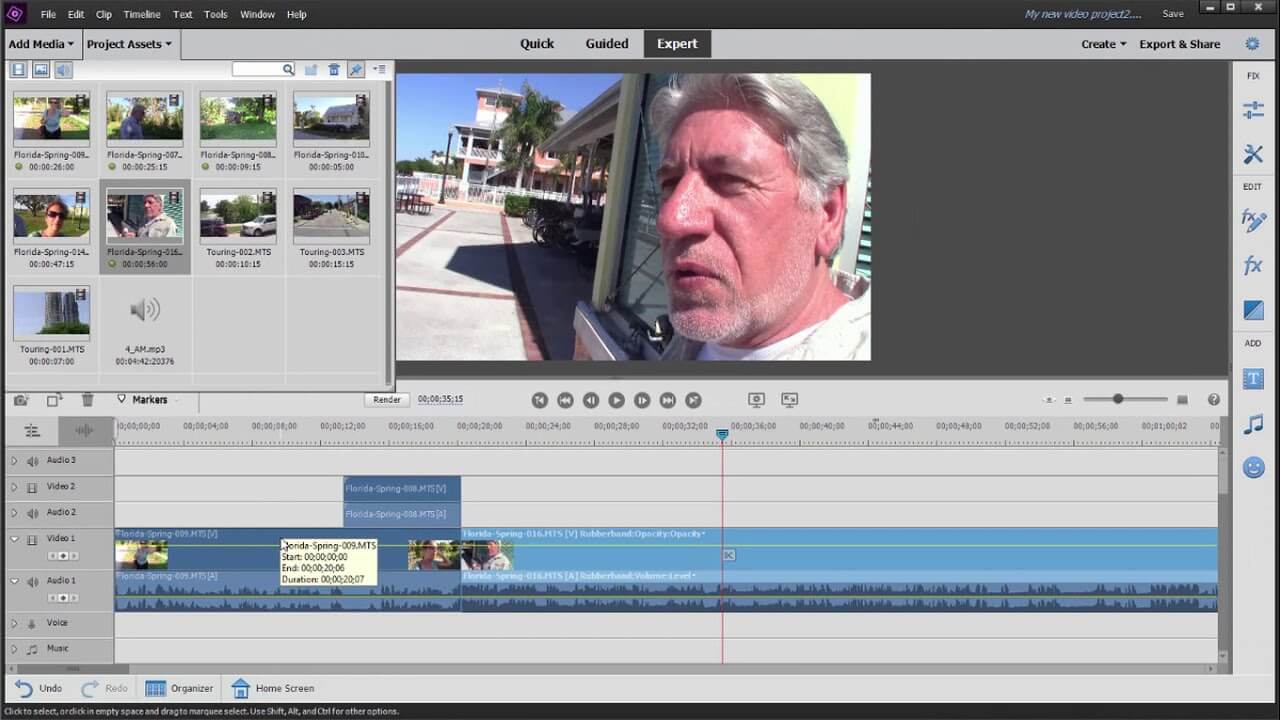The height and width of the screenshot is (720, 1280).
Task: Toggle the audio clips filter in Project Assets
Action: click(x=63, y=69)
